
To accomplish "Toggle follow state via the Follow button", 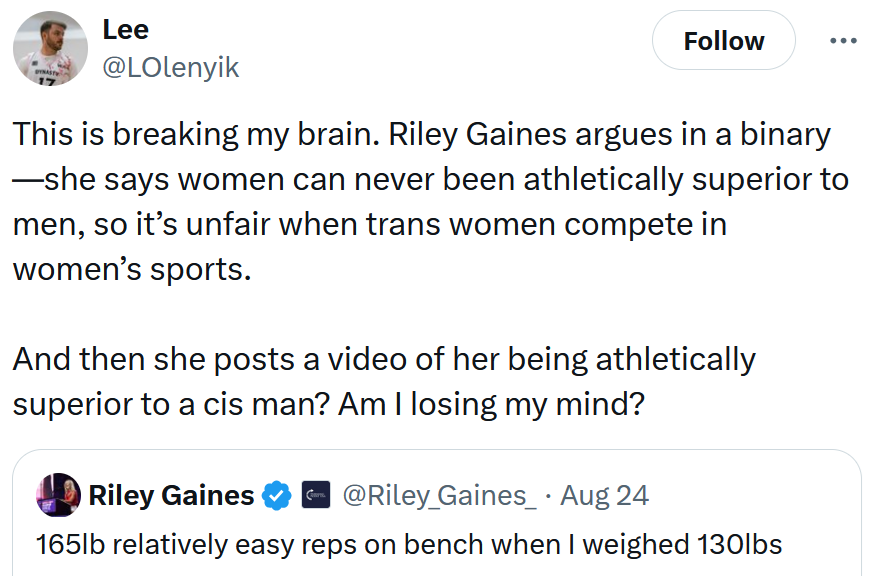I will tap(723, 40).
